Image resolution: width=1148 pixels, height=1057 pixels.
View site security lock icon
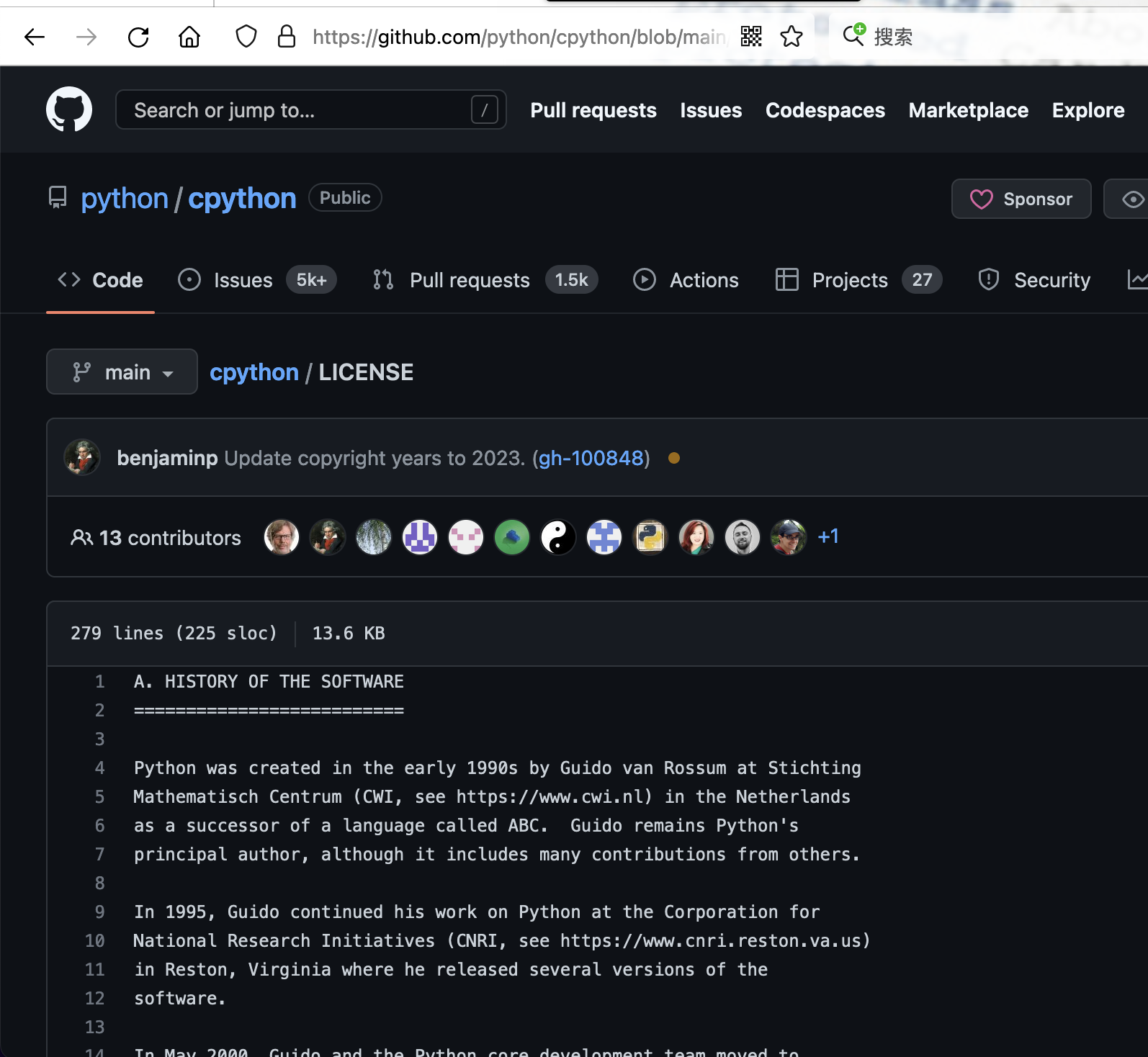pos(287,36)
